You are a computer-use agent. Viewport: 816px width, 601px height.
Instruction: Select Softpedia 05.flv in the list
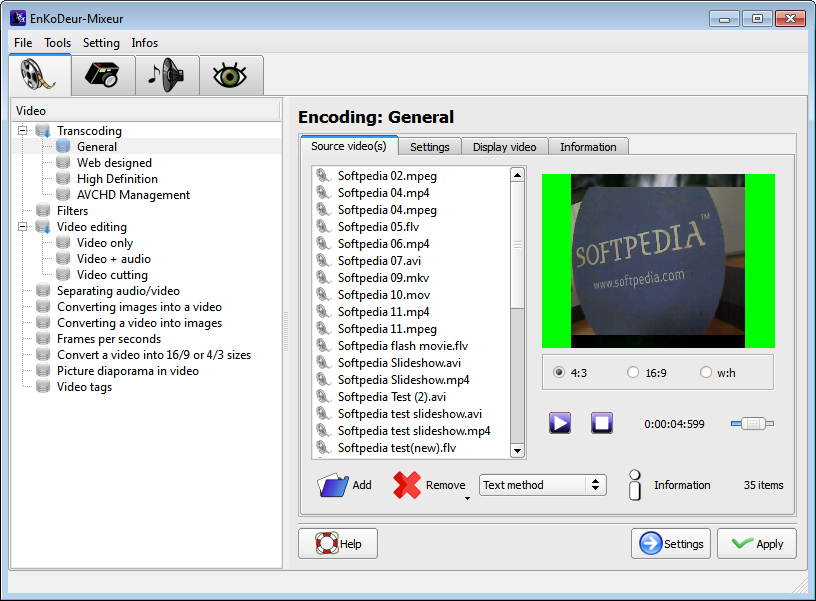click(378, 227)
